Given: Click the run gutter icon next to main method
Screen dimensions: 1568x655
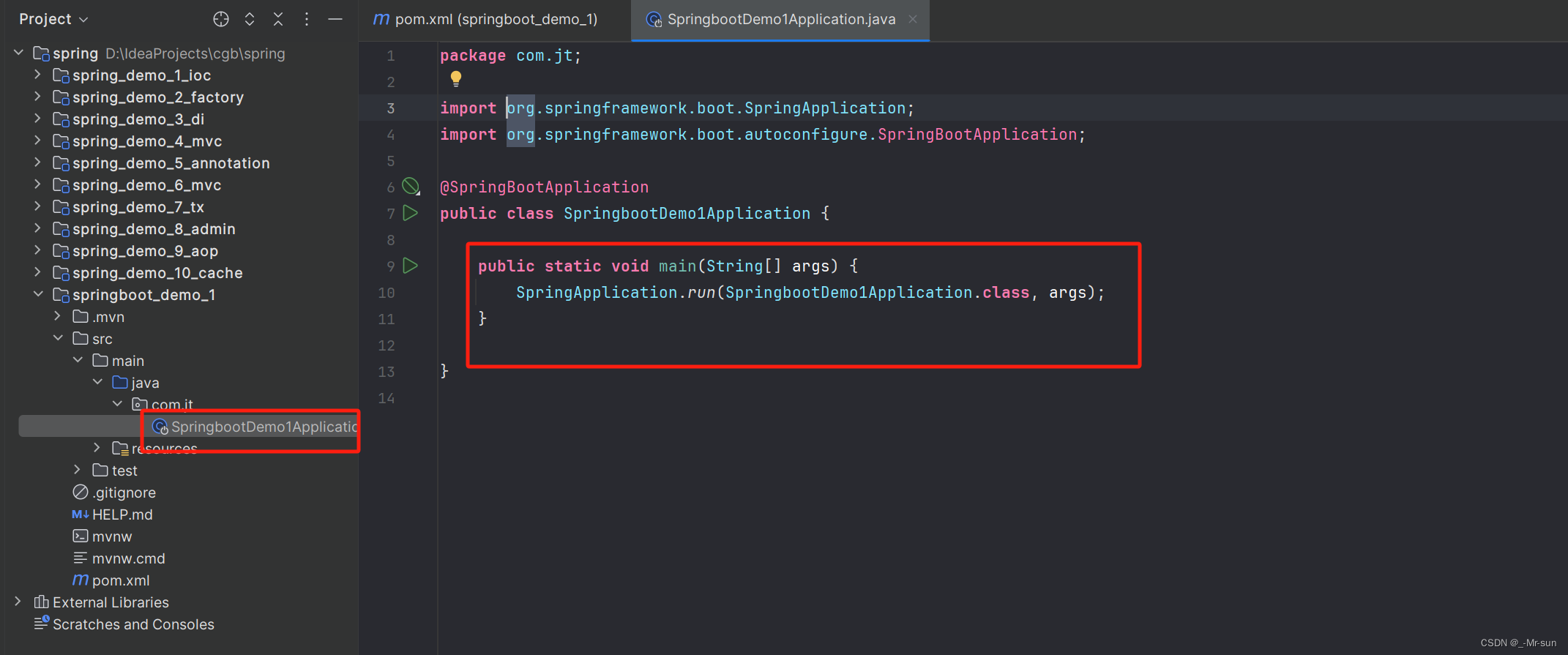Looking at the screenshot, I should pos(411,266).
